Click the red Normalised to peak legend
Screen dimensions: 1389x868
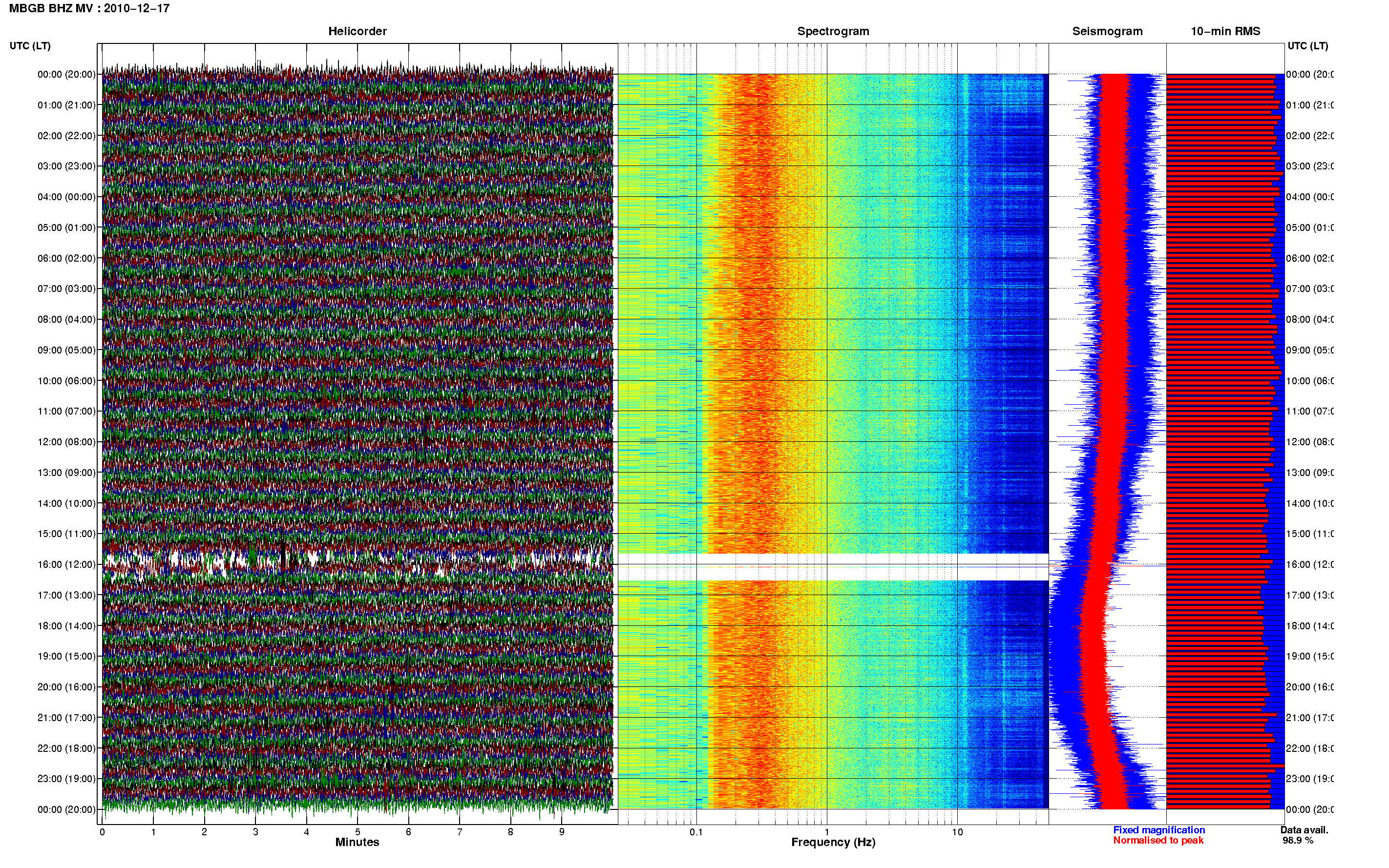point(1158,841)
